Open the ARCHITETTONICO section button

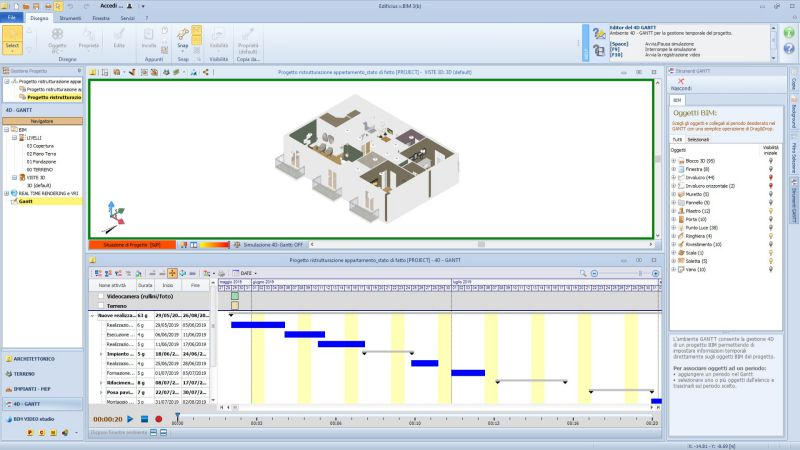pos(42,359)
